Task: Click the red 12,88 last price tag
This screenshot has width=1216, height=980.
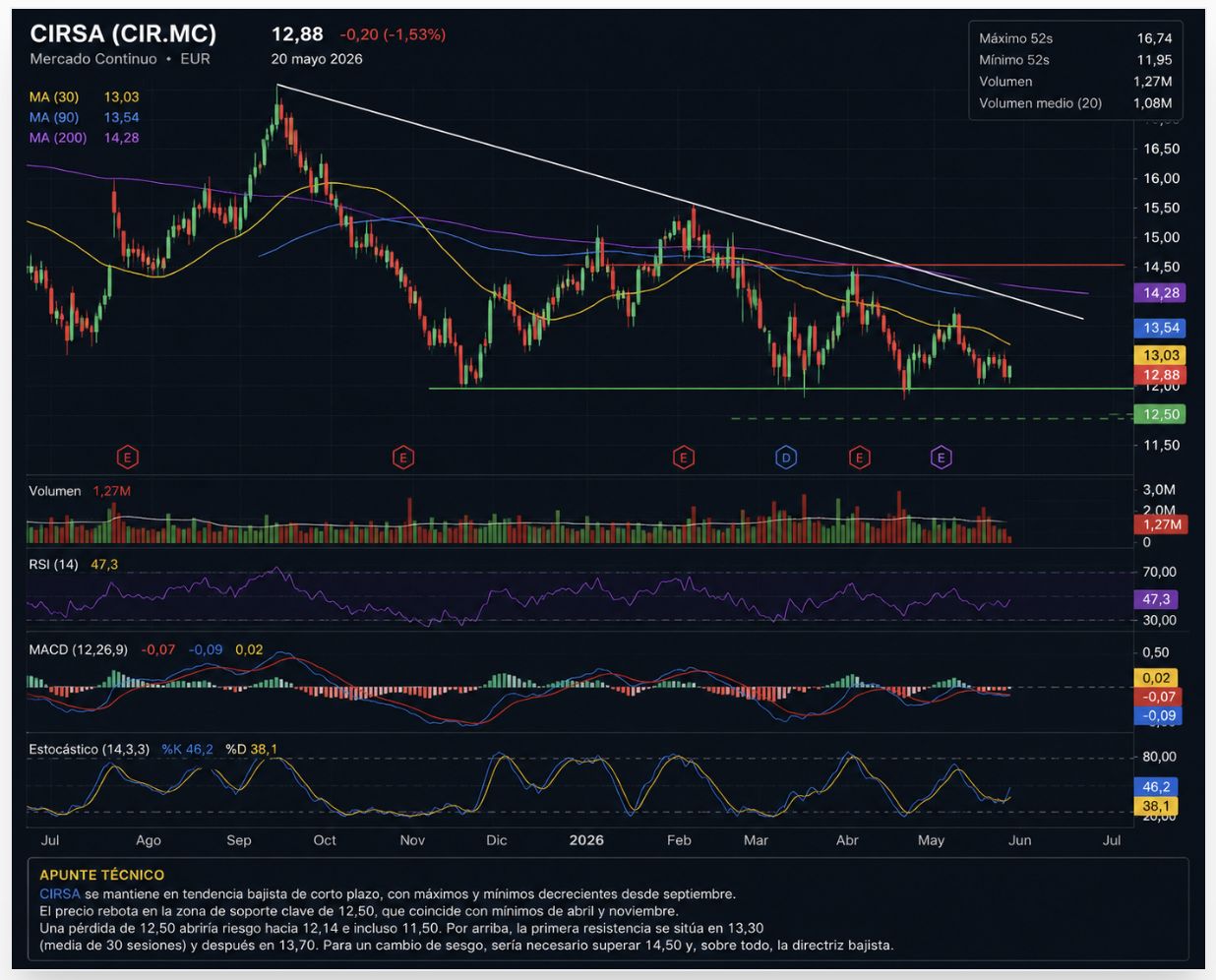Action: click(1161, 375)
